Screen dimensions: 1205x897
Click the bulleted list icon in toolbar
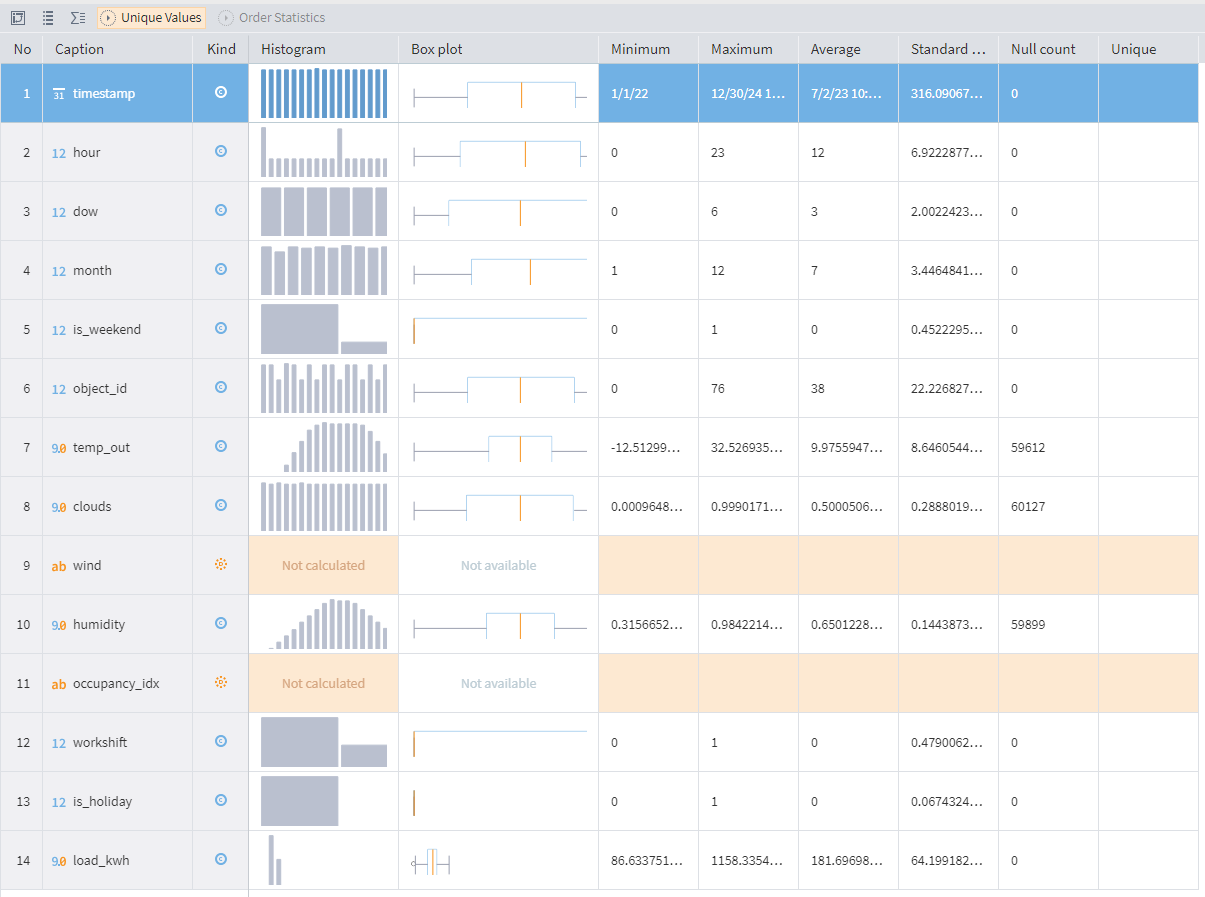(48, 18)
